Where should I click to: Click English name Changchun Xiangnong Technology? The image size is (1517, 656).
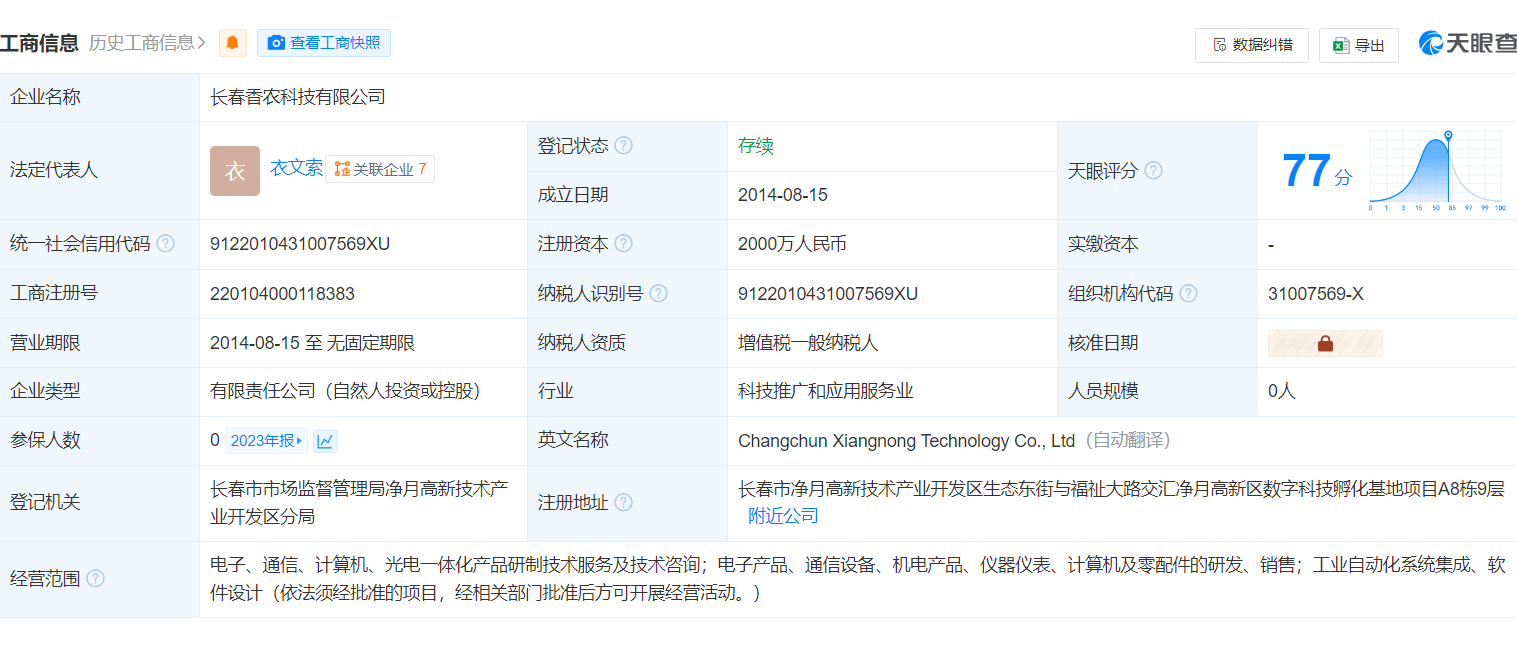coord(906,441)
